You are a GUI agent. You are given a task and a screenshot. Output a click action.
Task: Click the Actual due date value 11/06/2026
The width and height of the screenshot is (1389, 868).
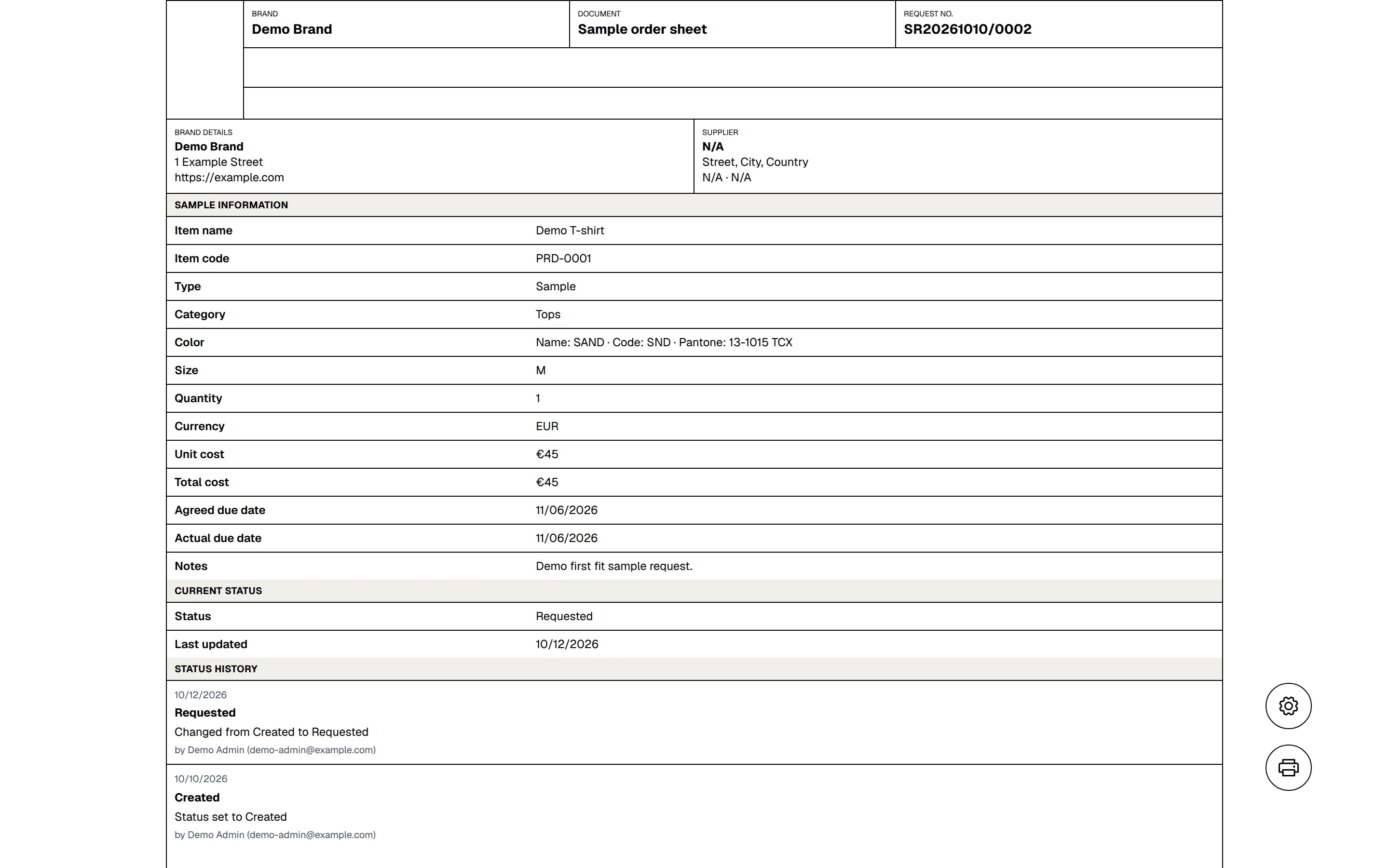click(566, 538)
